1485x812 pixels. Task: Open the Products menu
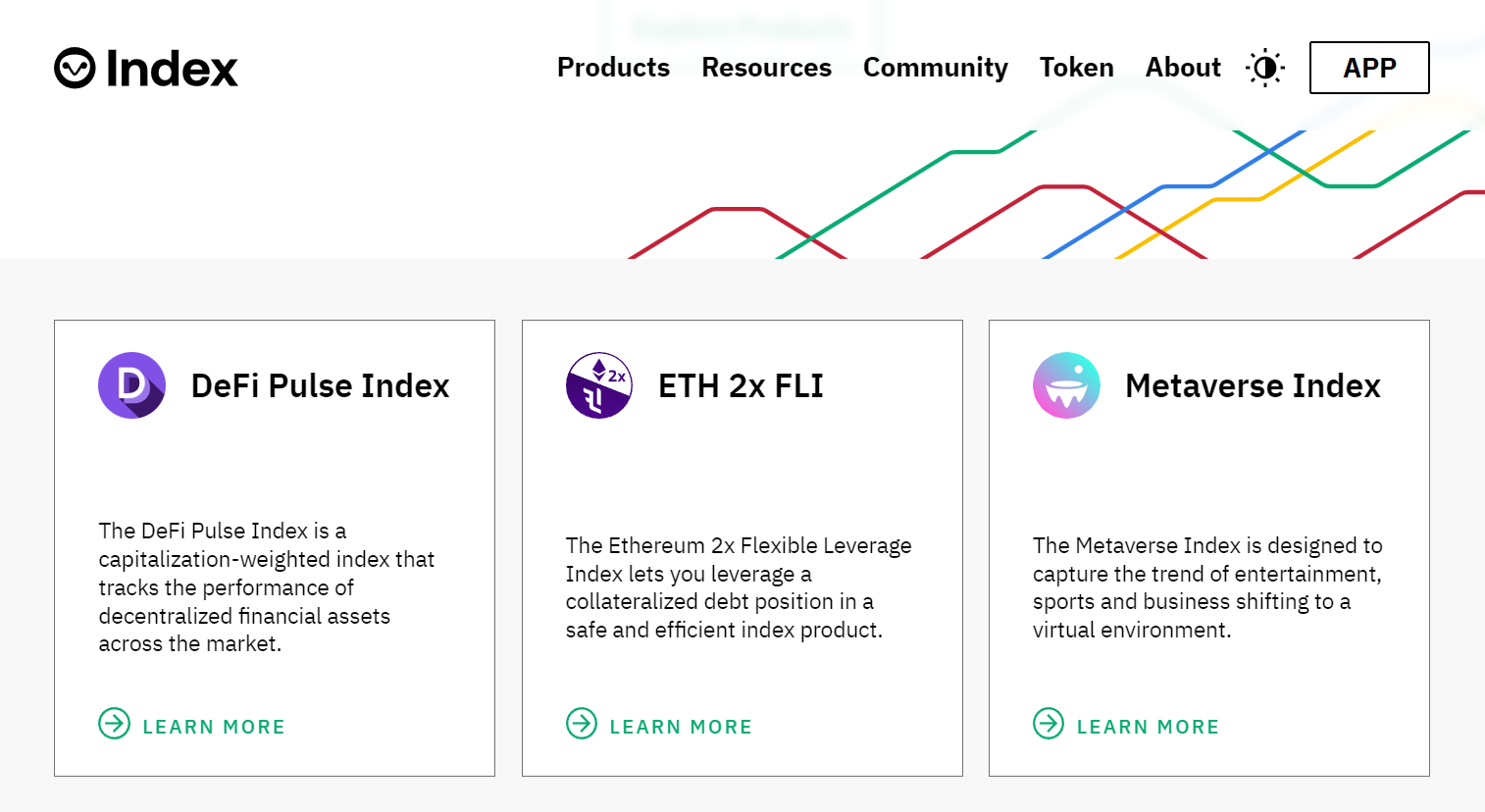pyautogui.click(x=613, y=67)
